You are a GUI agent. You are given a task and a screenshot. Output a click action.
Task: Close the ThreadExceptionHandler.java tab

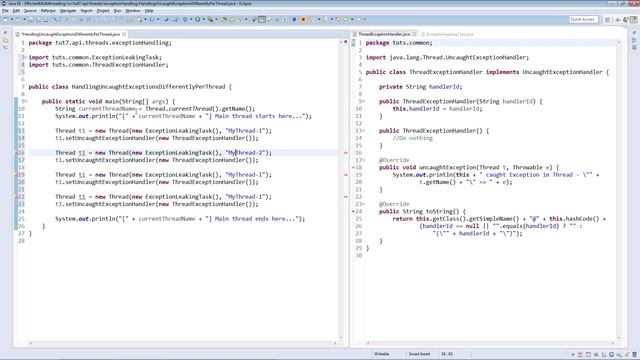(414, 34)
